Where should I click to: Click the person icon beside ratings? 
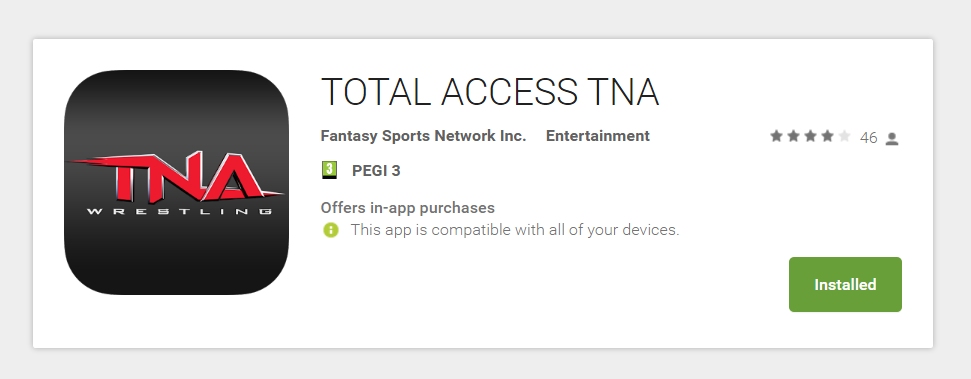892,139
